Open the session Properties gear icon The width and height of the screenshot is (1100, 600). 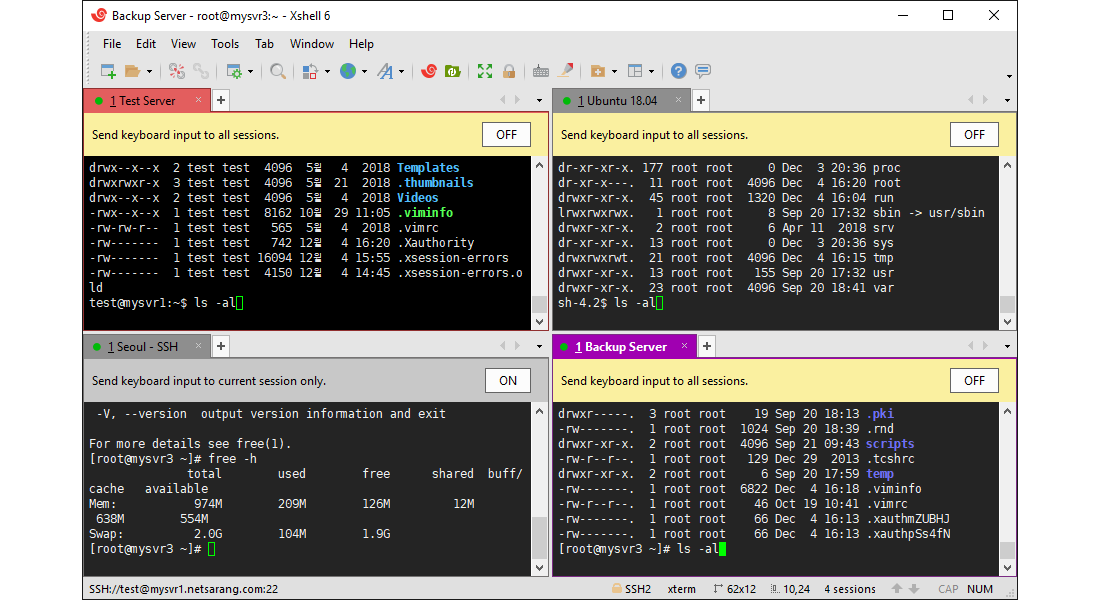(x=234, y=71)
